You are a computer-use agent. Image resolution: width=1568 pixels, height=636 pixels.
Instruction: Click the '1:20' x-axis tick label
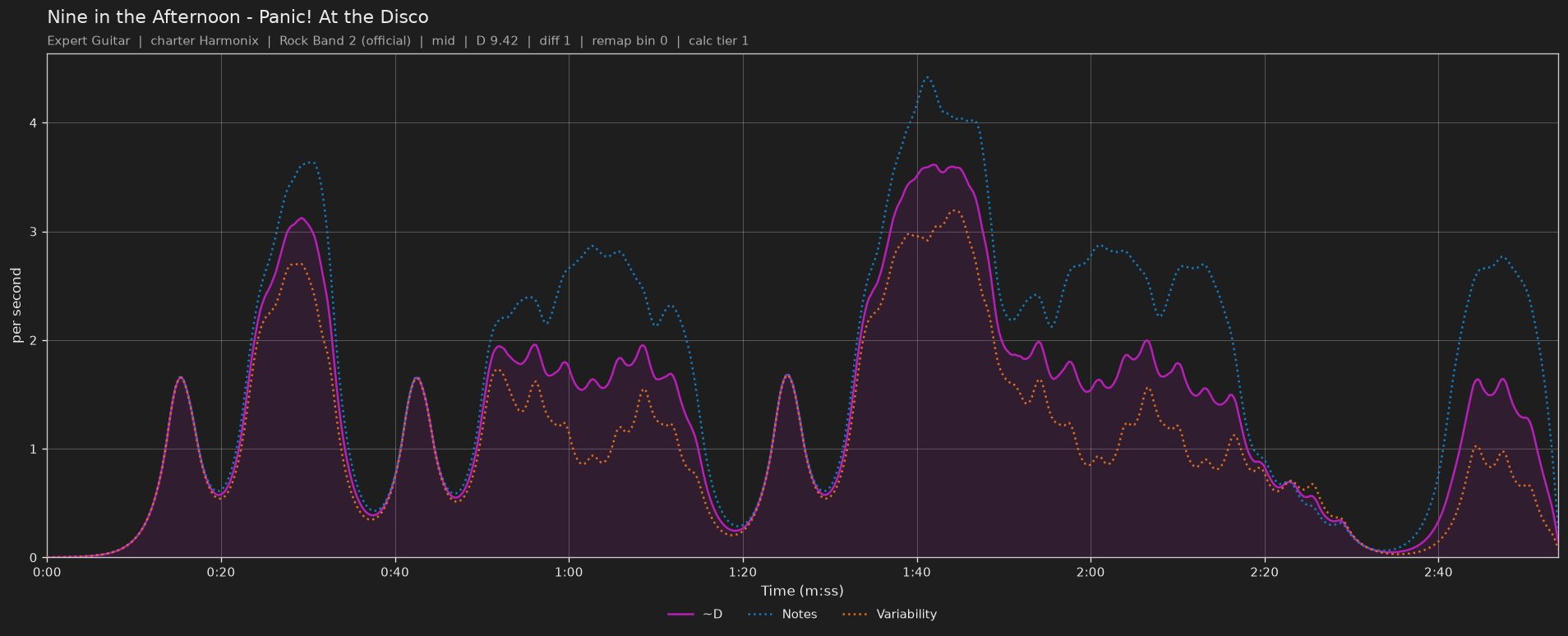[743, 572]
